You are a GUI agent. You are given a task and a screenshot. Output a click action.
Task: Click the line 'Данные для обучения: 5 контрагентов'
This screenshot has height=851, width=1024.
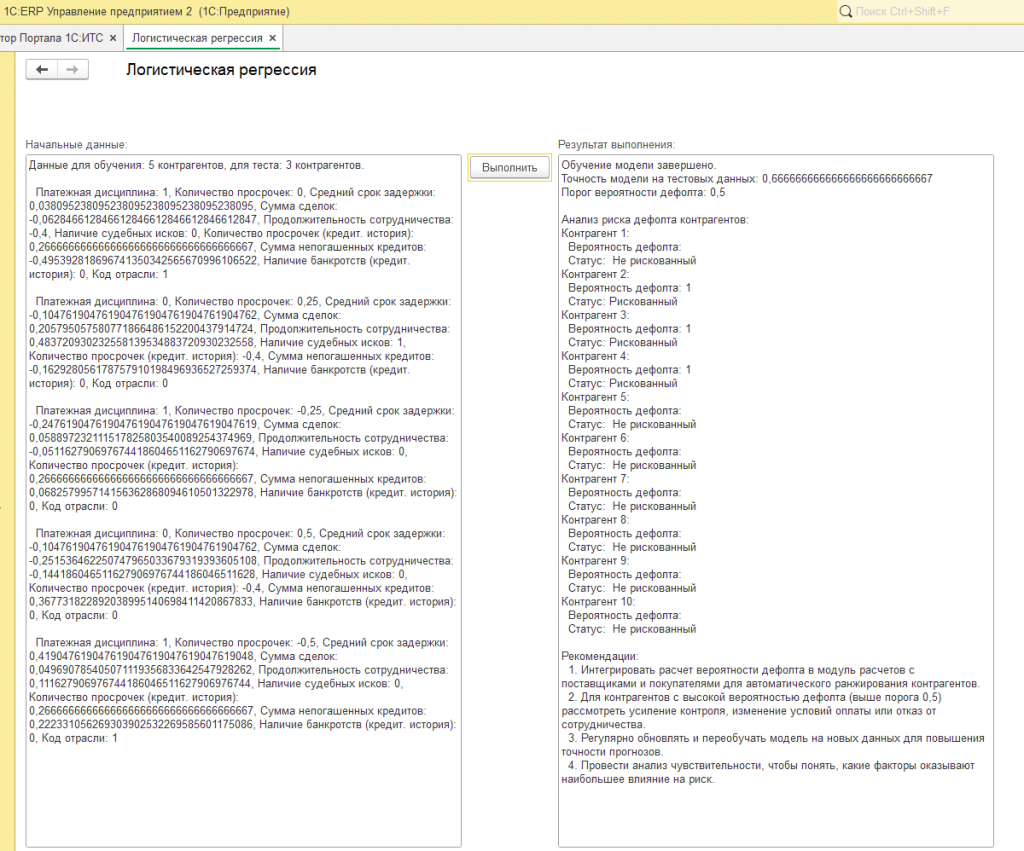(x=196, y=165)
